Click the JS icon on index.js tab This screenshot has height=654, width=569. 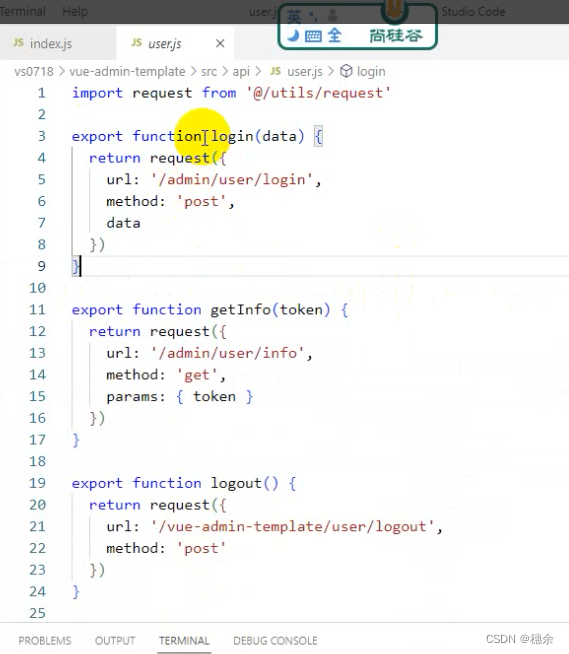(18, 43)
